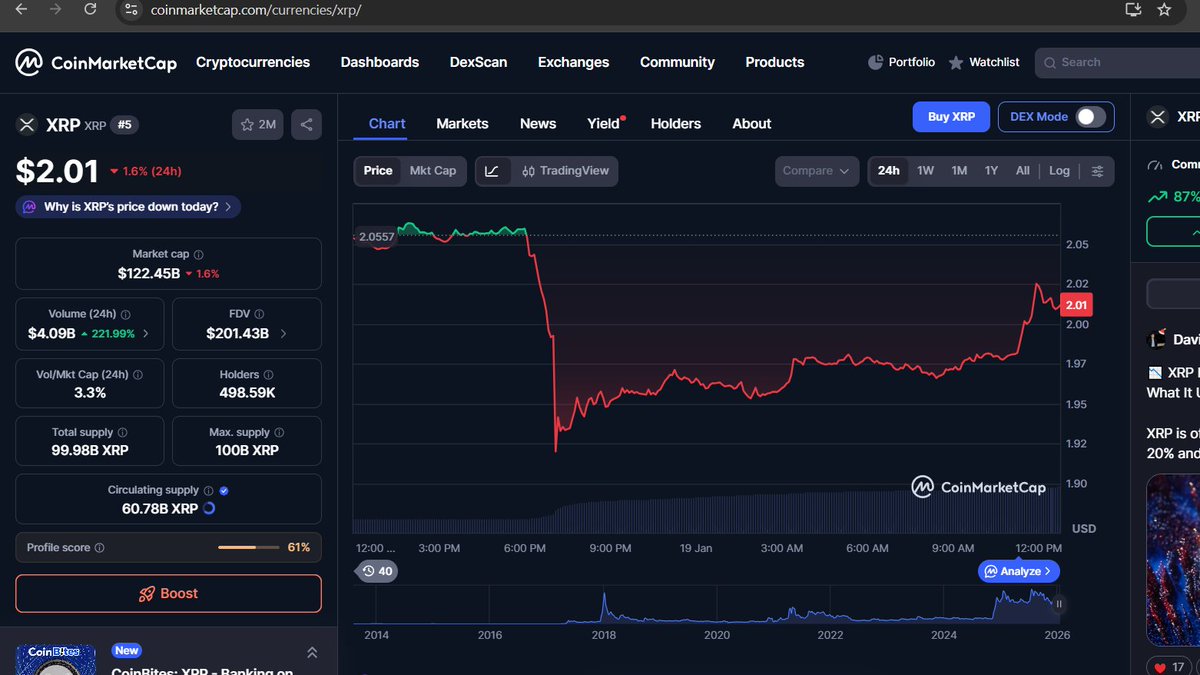Select Mkt Cap chart mode
Screen dimensions: 1200x675
click(x=433, y=171)
